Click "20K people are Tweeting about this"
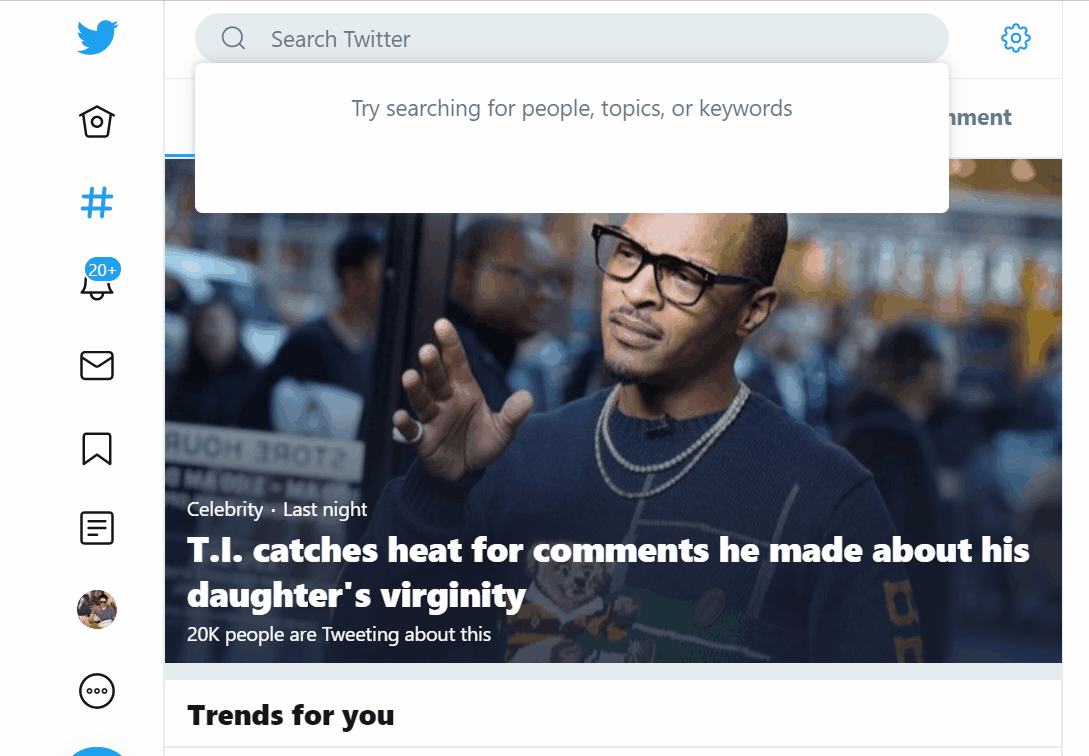 [x=339, y=634]
